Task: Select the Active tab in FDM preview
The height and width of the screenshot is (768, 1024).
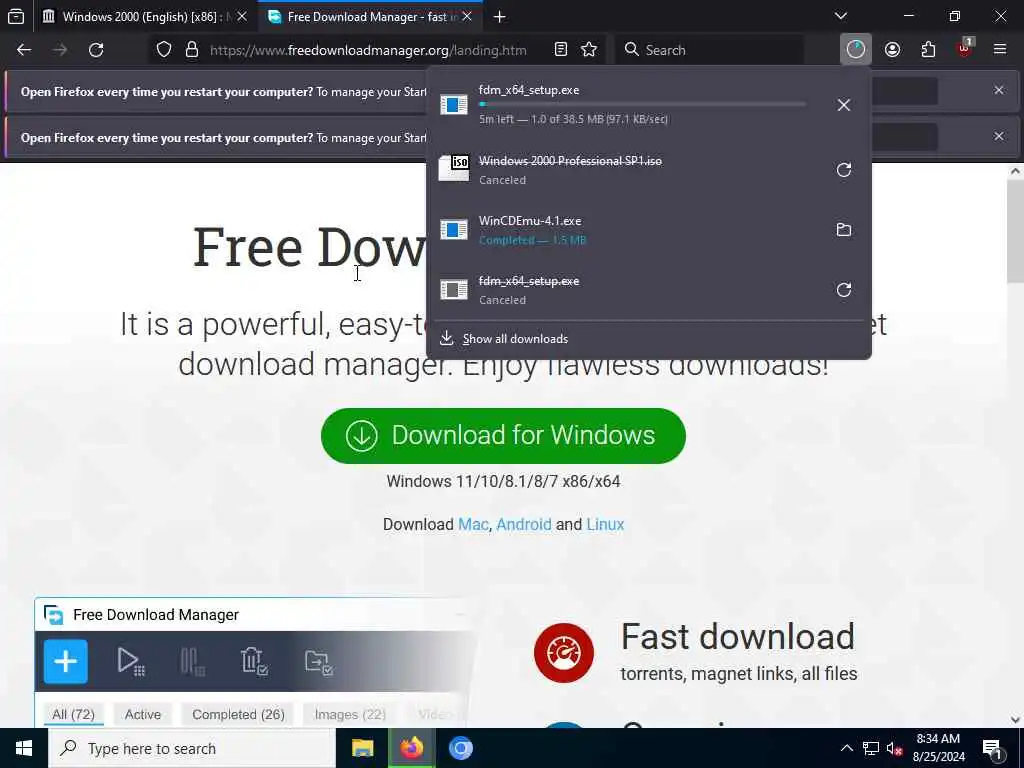Action: (x=143, y=714)
